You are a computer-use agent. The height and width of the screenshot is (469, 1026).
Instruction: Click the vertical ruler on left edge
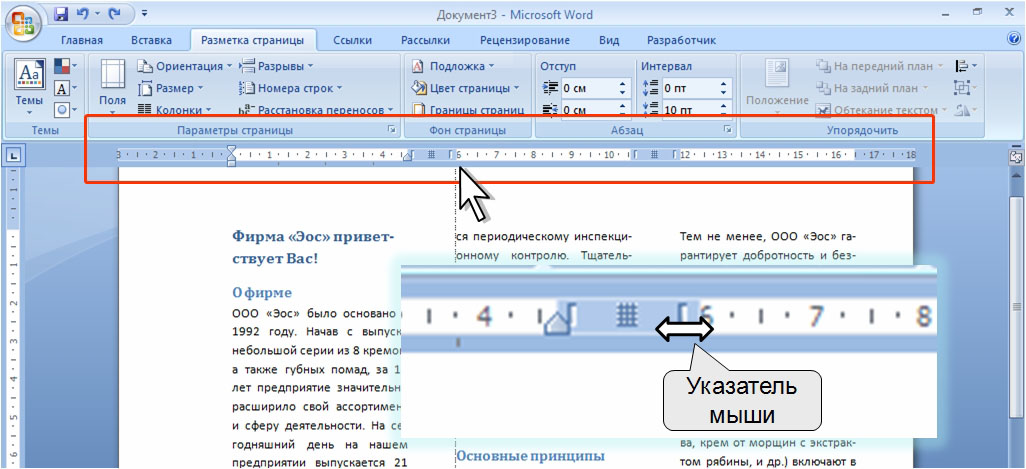14,317
